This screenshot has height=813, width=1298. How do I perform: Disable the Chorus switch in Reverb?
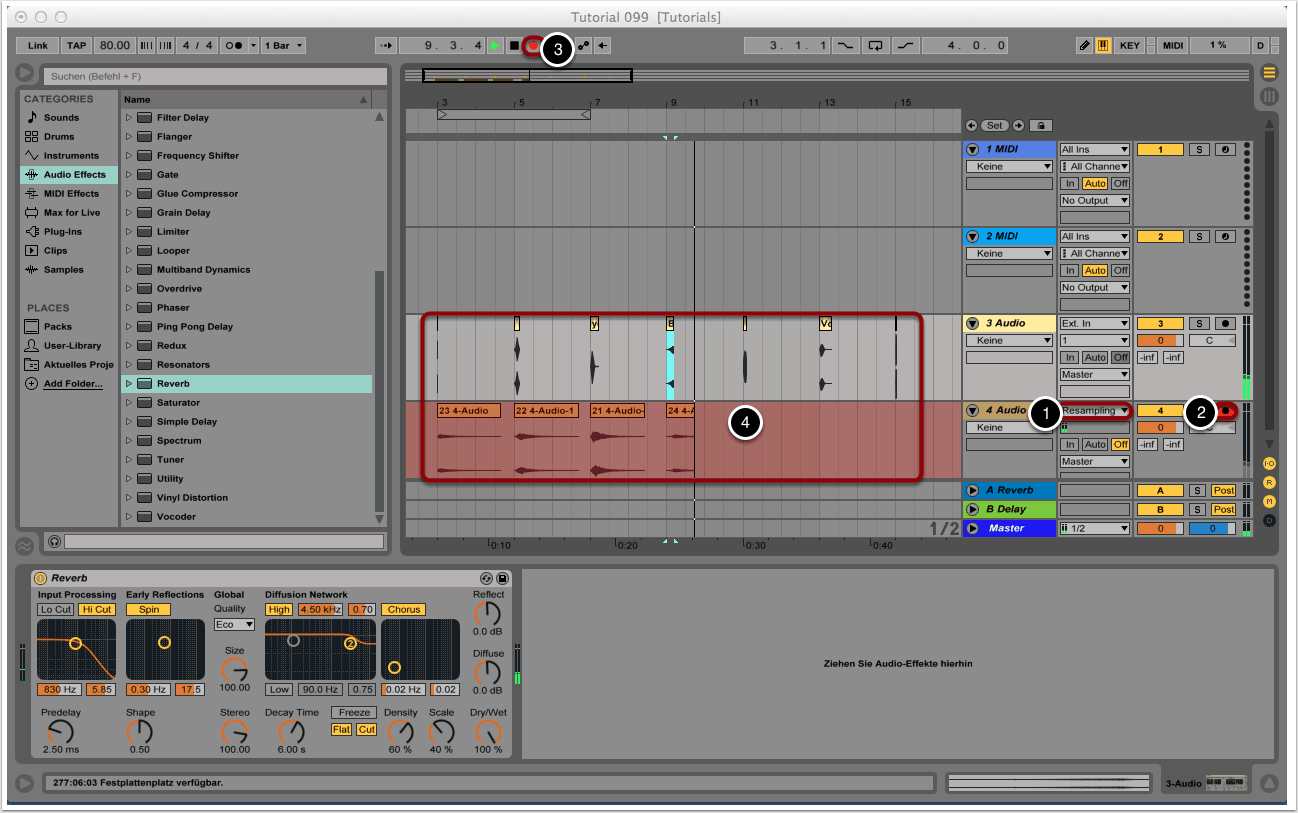pyautogui.click(x=404, y=610)
